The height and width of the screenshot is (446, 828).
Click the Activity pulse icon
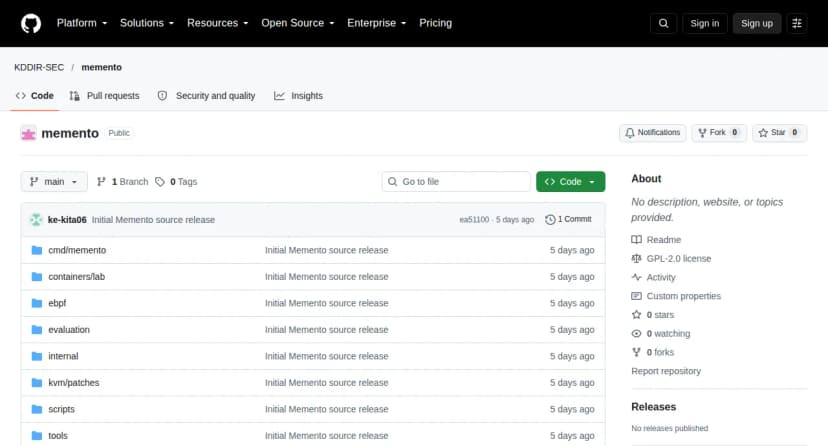(x=636, y=277)
